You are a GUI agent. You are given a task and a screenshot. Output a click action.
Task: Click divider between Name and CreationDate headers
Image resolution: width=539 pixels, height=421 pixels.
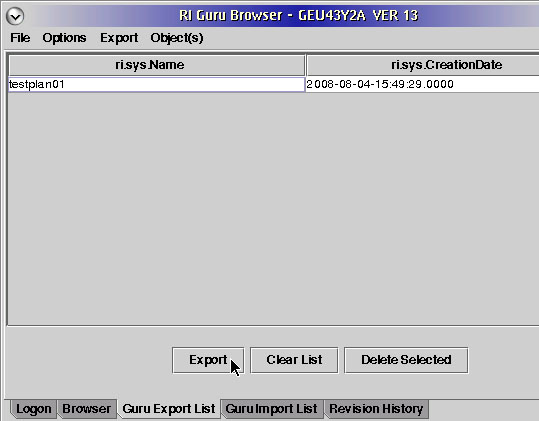[306, 65]
